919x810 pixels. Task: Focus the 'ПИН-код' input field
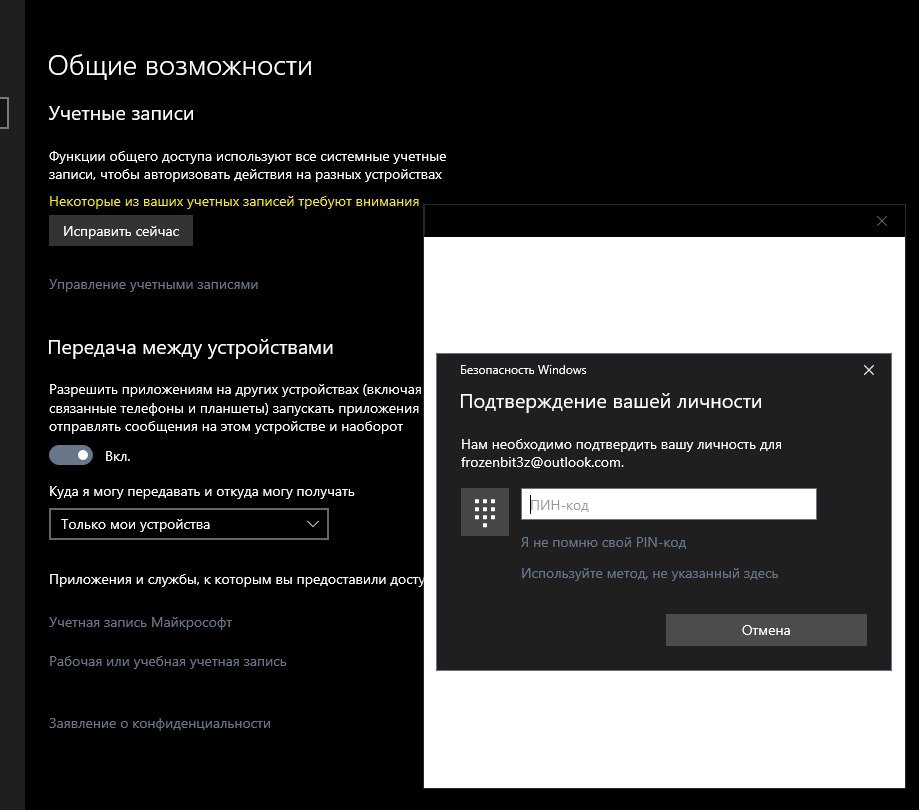pyautogui.click(x=669, y=504)
